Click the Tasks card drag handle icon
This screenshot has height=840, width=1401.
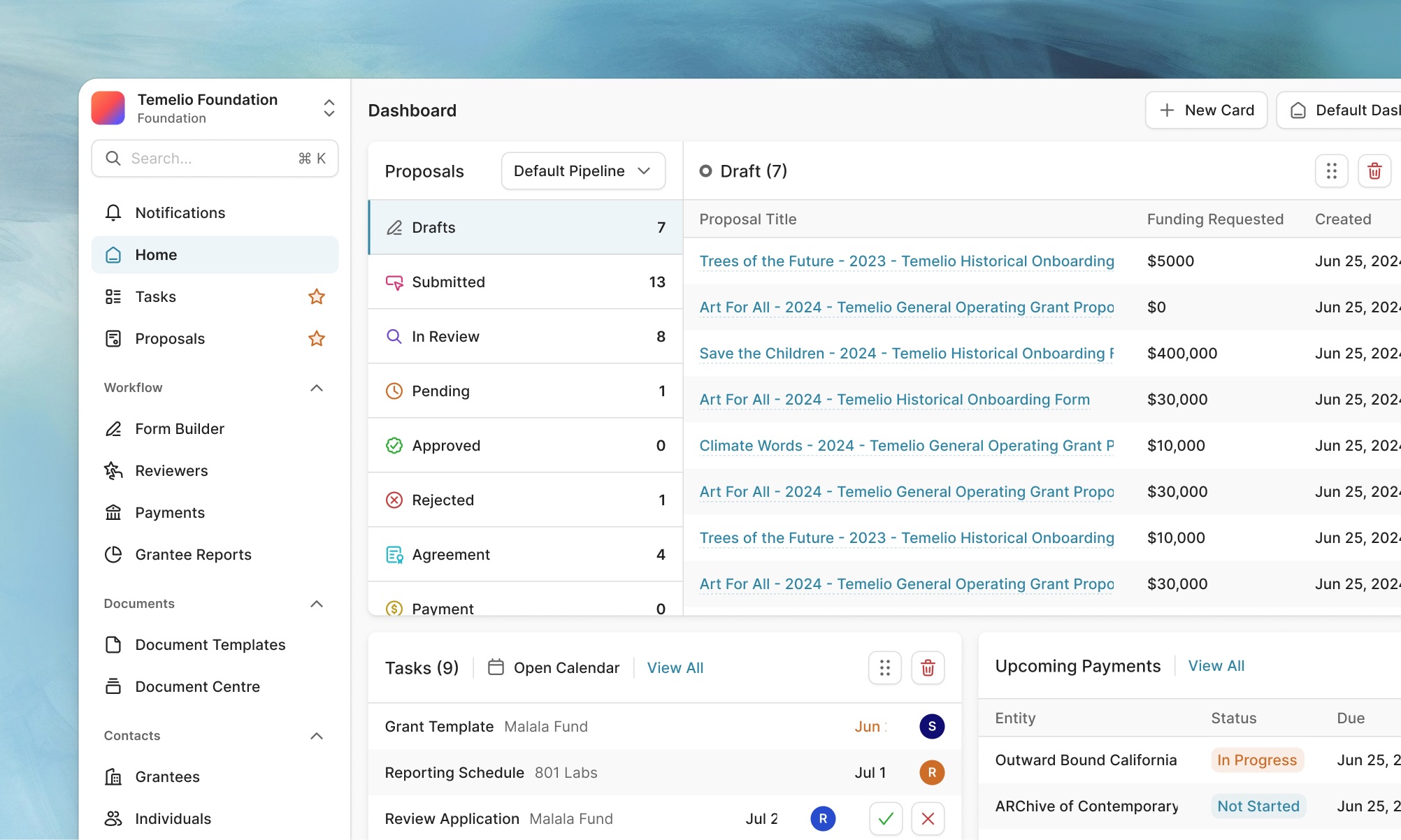[x=884, y=668]
